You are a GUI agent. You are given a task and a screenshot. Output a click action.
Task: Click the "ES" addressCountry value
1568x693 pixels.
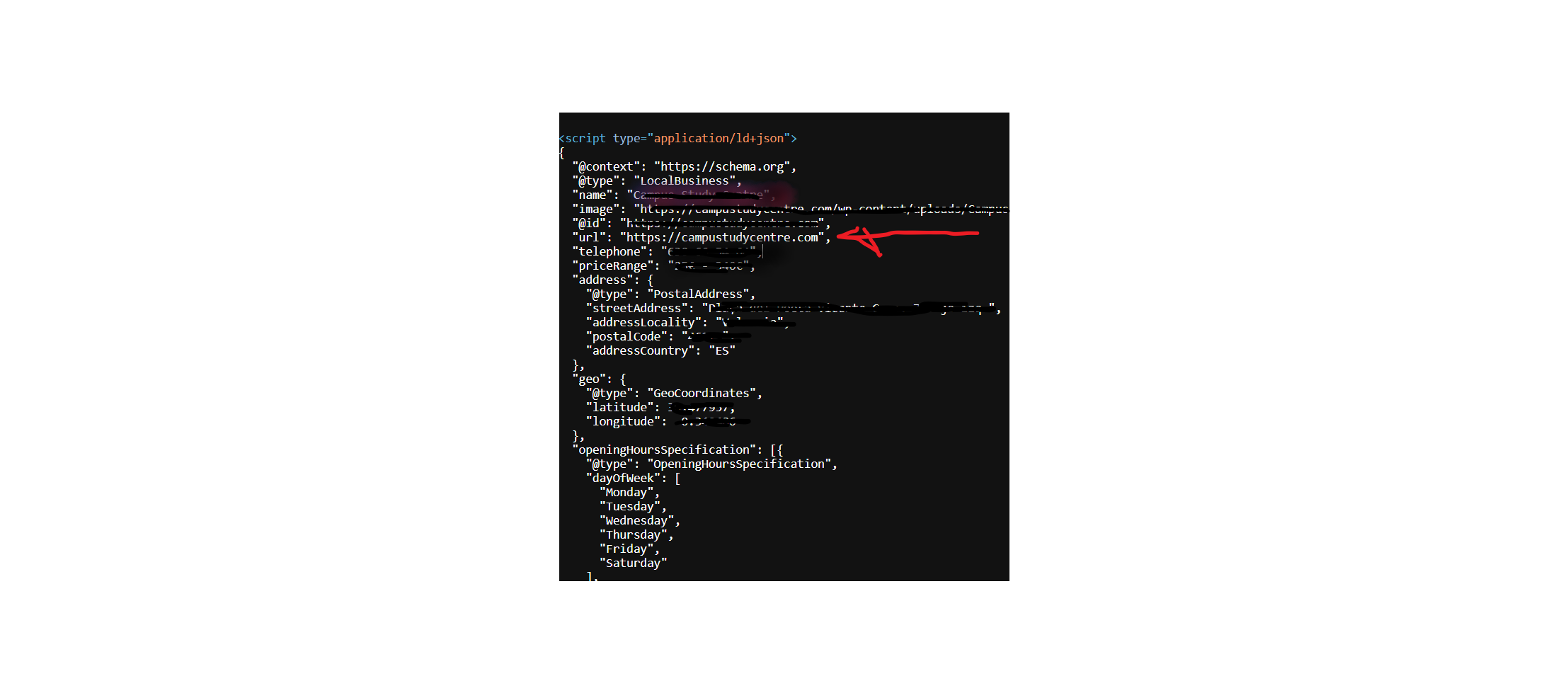pos(722,350)
